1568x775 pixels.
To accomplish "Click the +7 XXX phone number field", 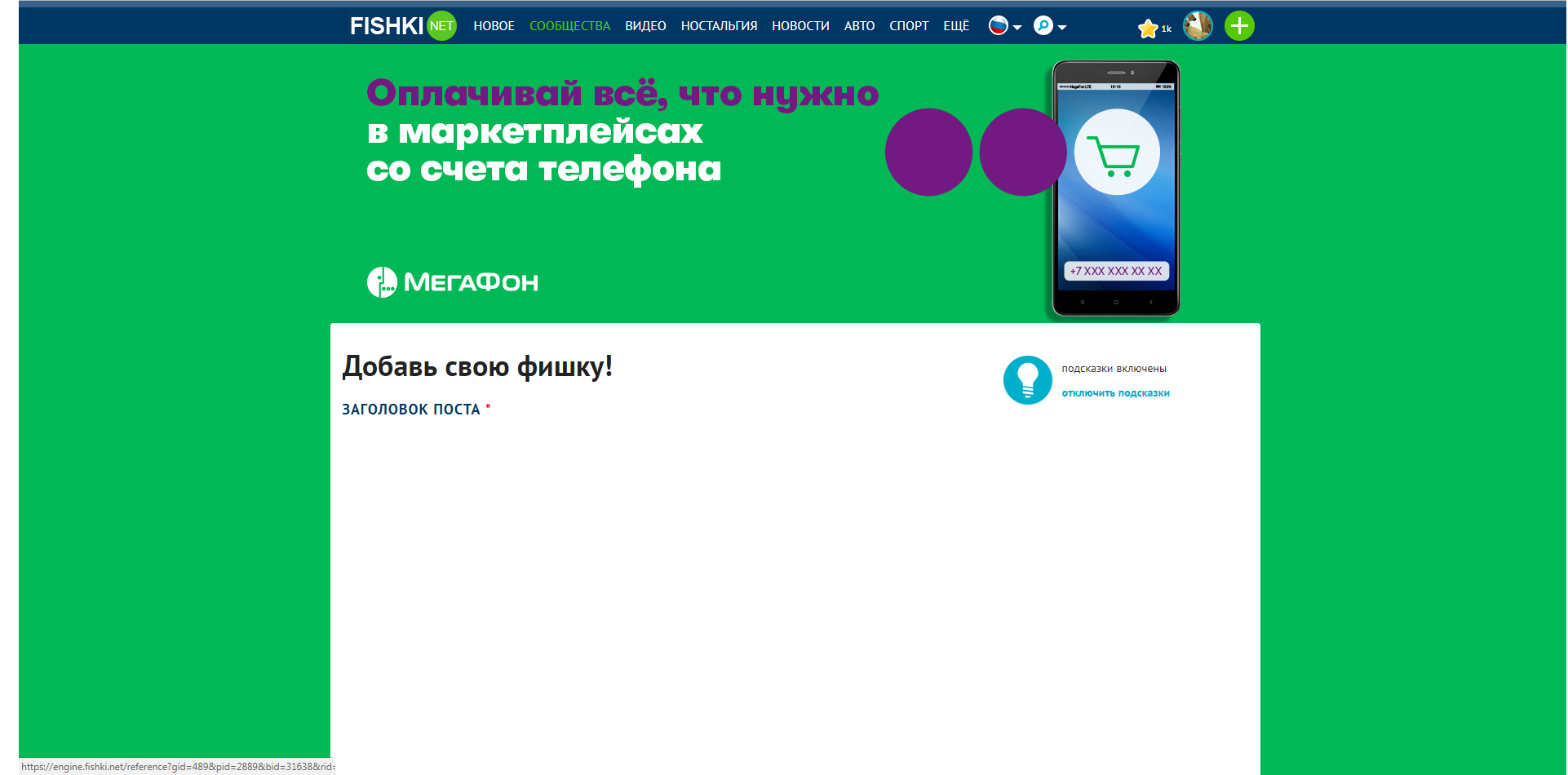I will click(1116, 271).
